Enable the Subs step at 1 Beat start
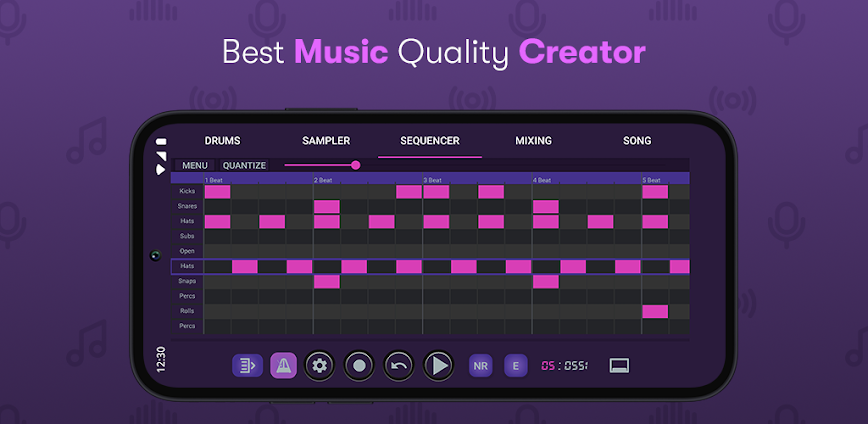868x424 pixels. pyautogui.click(x=217, y=237)
